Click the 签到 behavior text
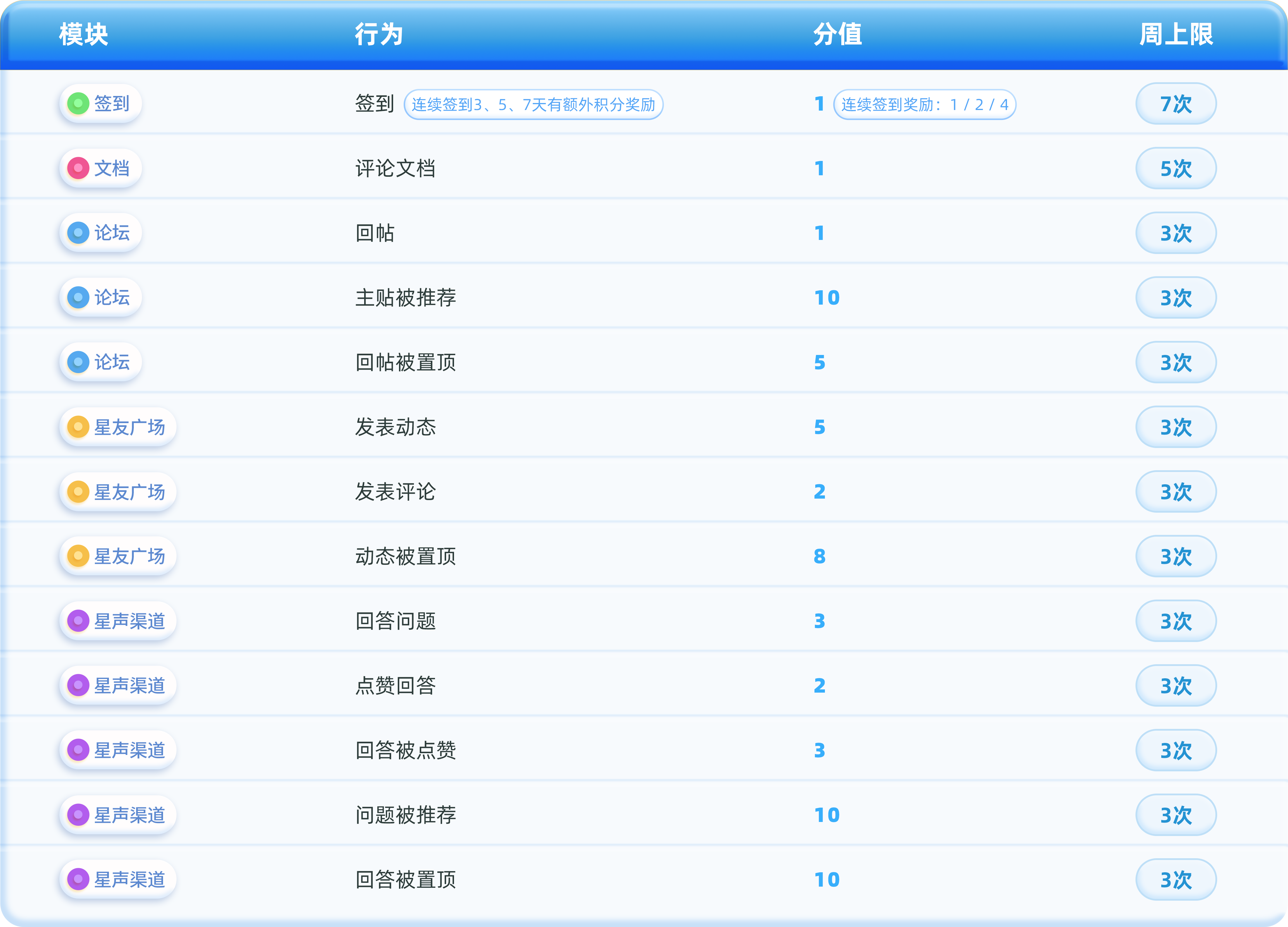This screenshot has width=1288, height=927. 375,104
